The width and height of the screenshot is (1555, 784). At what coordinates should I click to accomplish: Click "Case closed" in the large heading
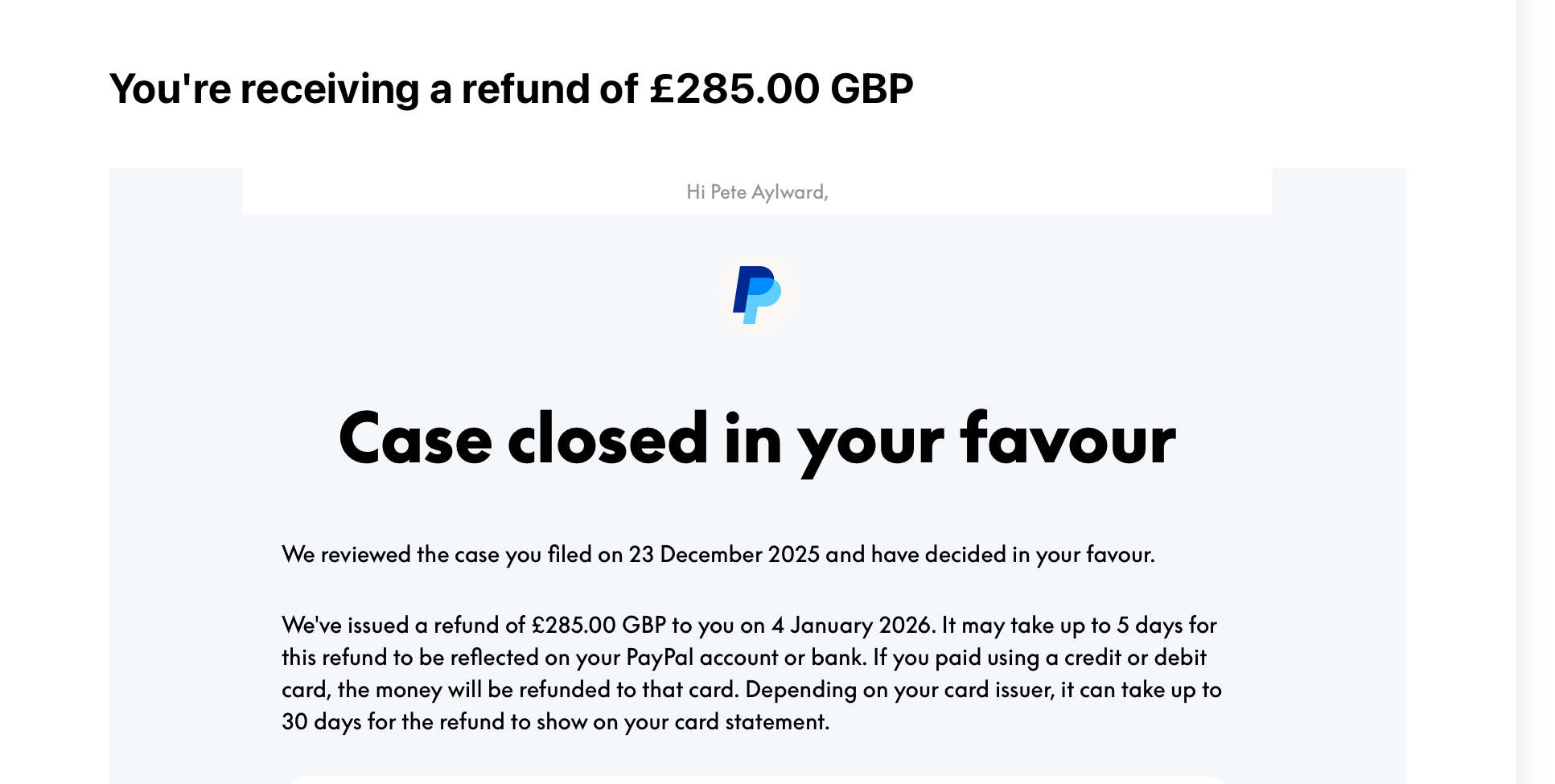tap(524, 439)
